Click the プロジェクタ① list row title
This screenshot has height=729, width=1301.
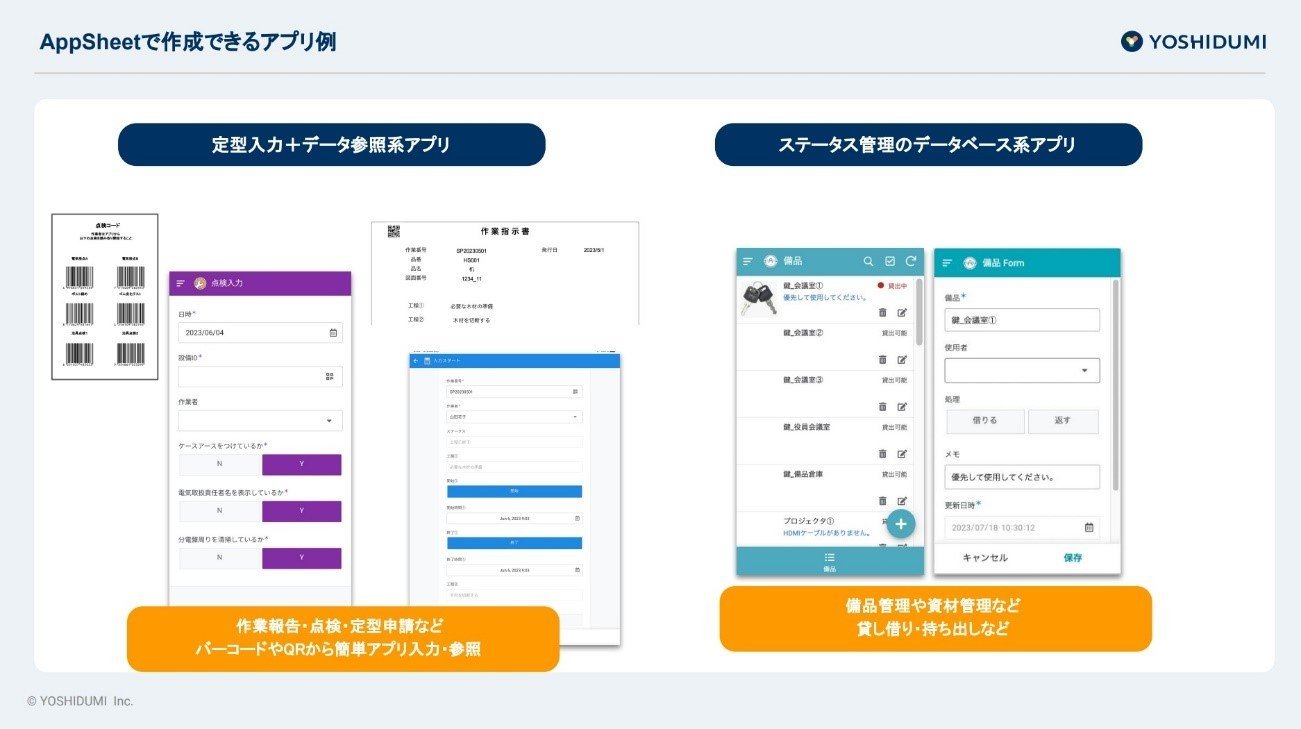[x=809, y=521]
